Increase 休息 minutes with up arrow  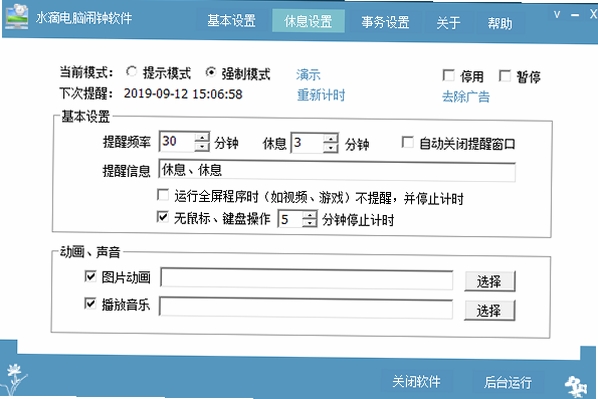pyautogui.click(x=331, y=138)
